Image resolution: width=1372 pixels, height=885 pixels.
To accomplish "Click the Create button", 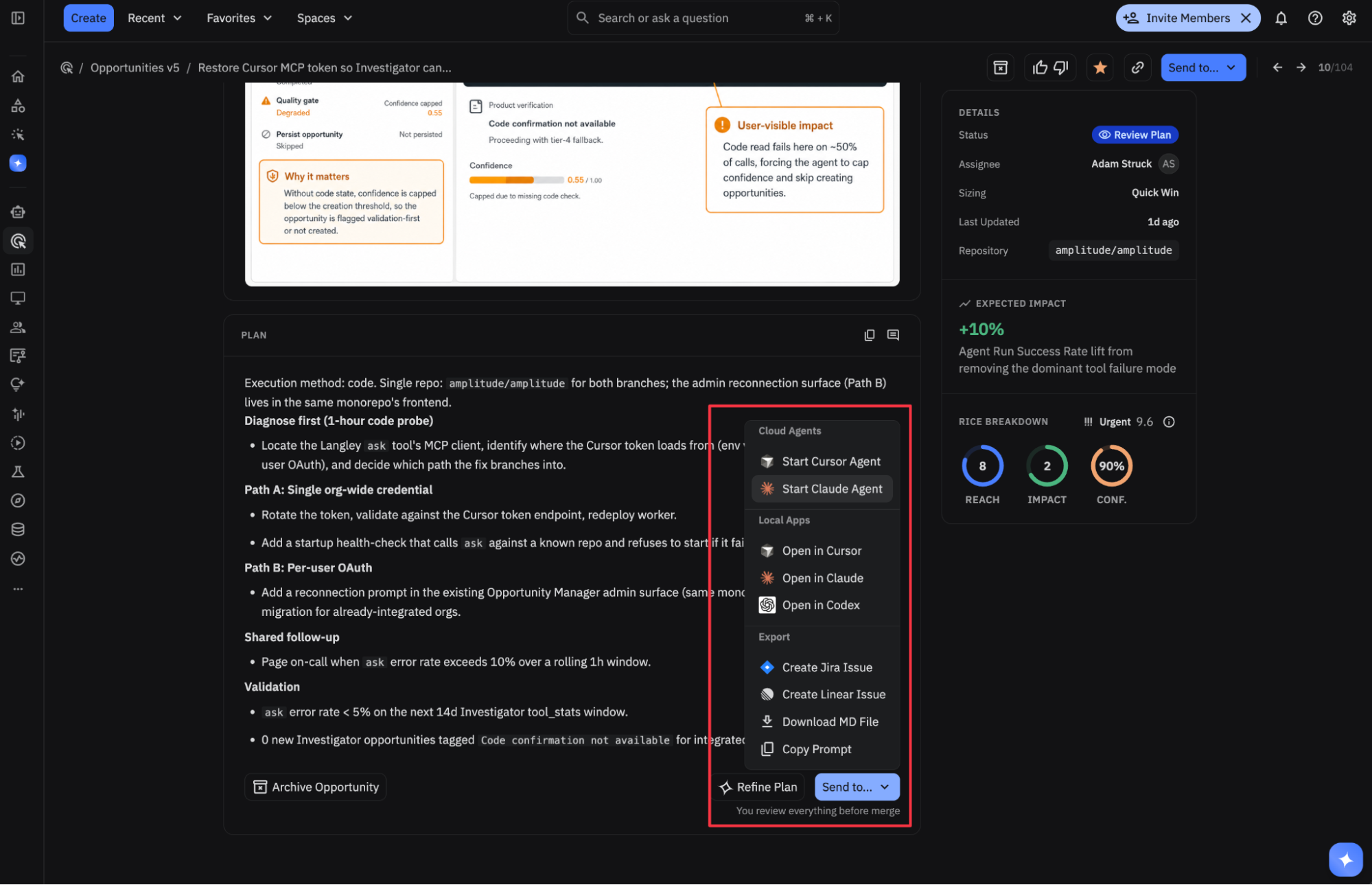I will pos(89,18).
